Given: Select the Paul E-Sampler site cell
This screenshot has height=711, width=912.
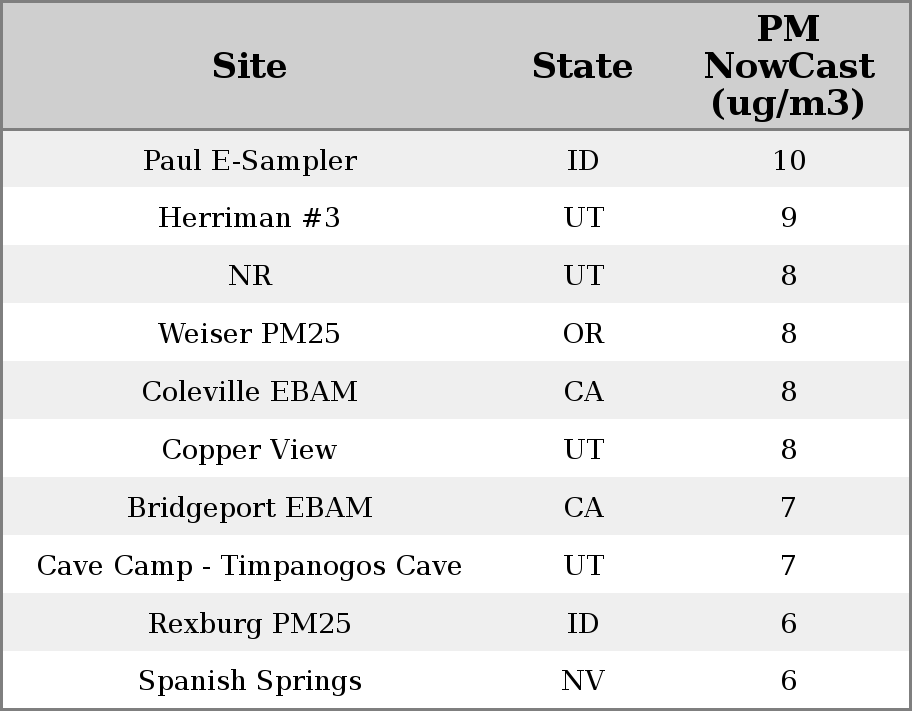Looking at the screenshot, I should click(x=249, y=160).
